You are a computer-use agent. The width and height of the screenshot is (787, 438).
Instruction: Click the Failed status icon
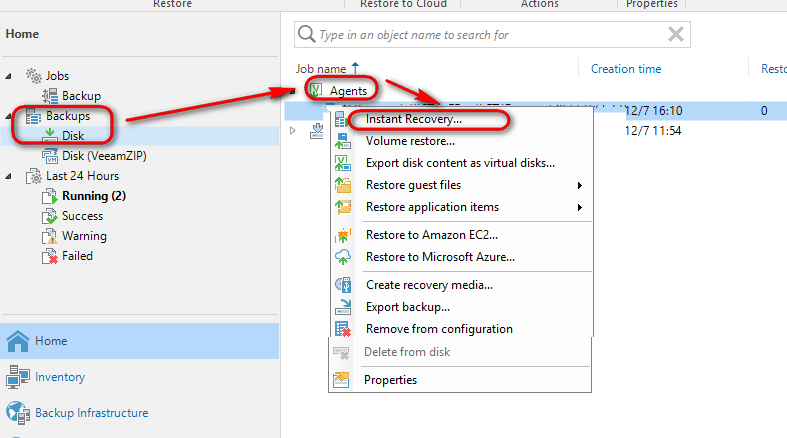coord(50,256)
